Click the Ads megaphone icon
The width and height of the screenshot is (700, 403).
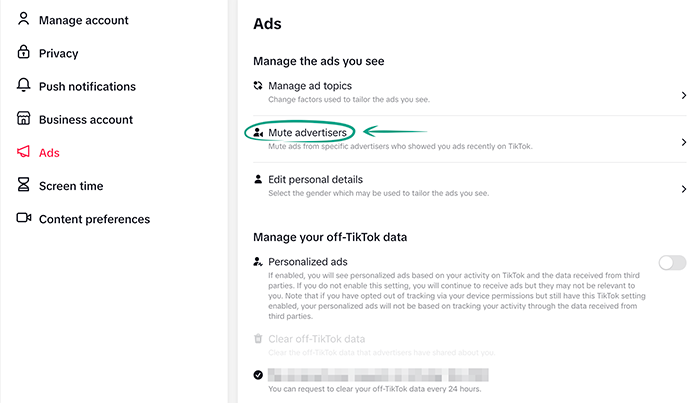[x=24, y=152]
